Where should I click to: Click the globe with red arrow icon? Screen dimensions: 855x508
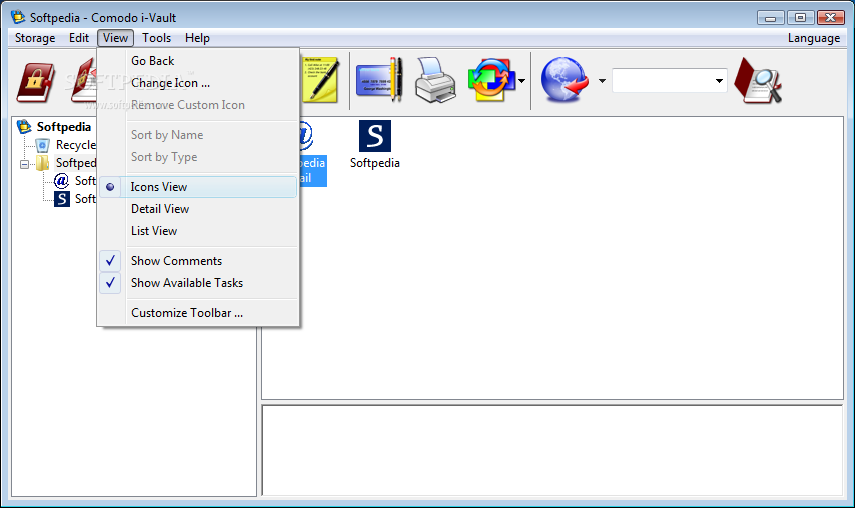point(564,81)
